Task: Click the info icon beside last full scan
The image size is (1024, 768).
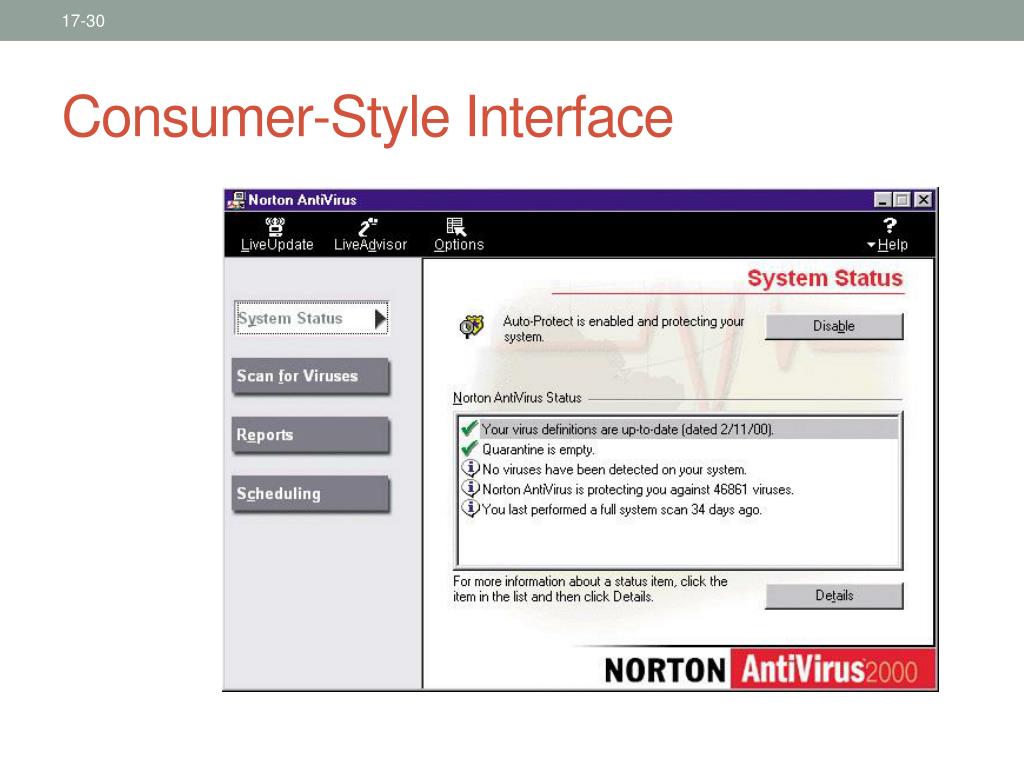Action: coord(470,508)
